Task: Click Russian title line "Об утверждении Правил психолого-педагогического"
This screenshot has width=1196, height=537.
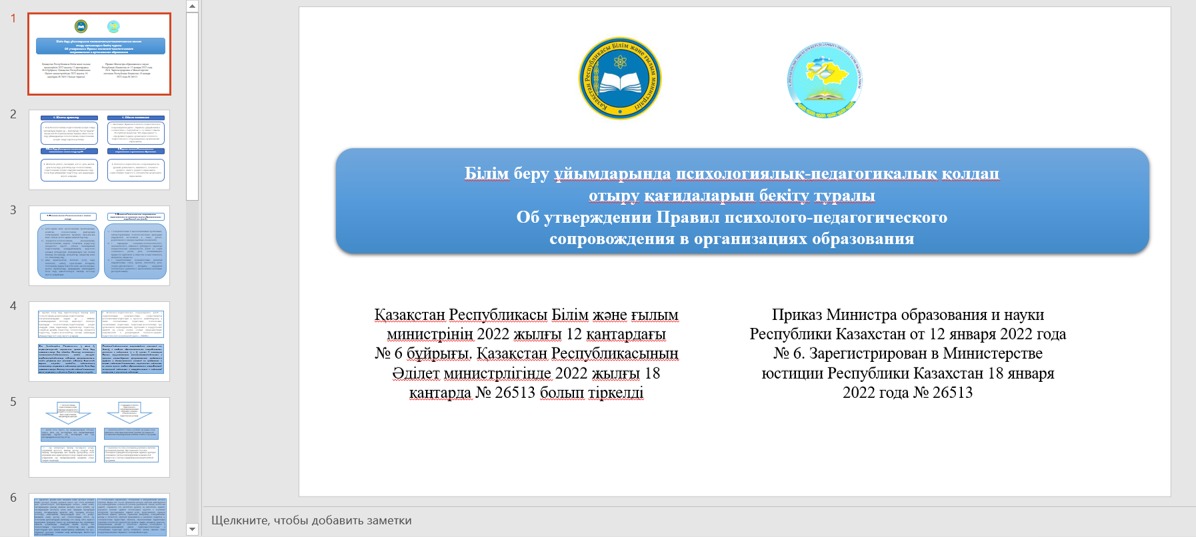Action: [x=731, y=217]
